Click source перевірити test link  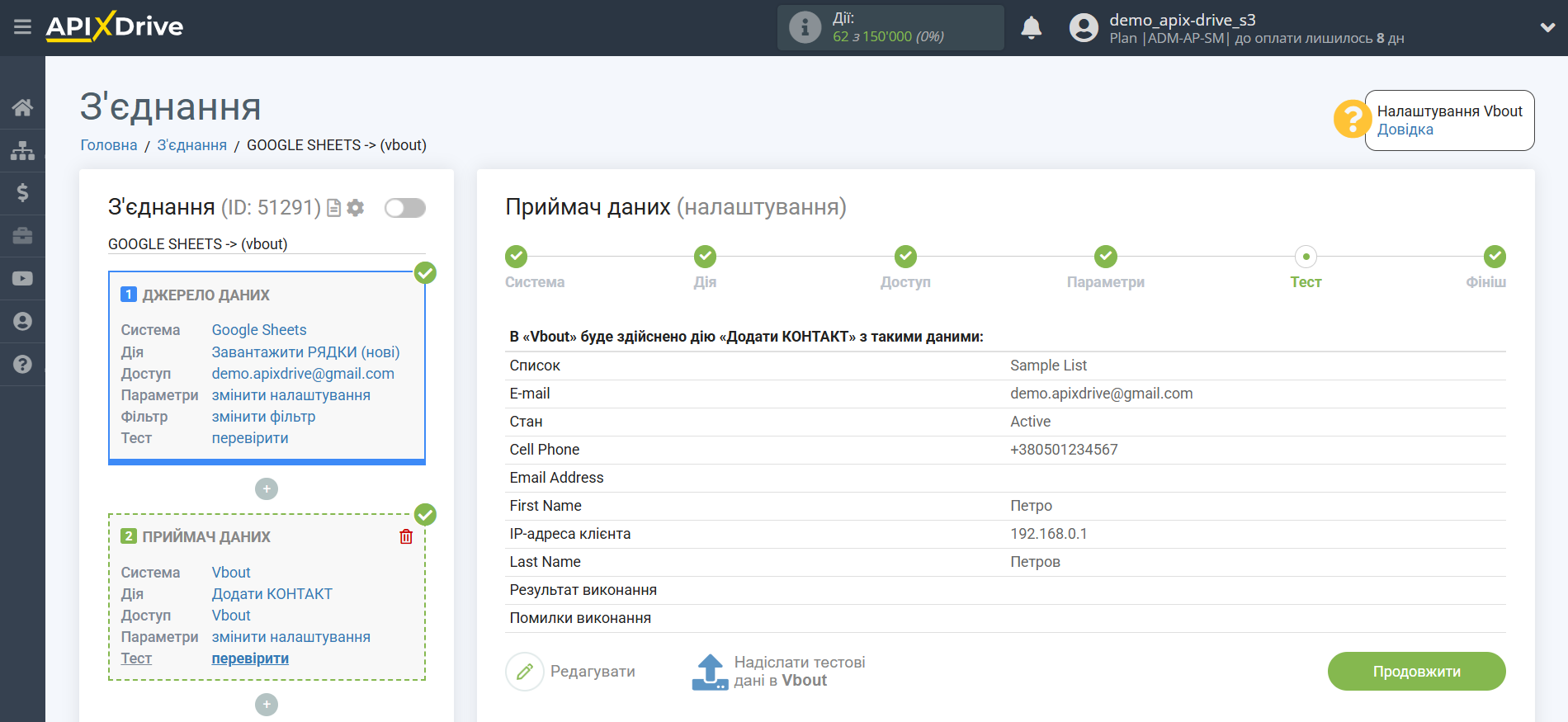coord(250,438)
